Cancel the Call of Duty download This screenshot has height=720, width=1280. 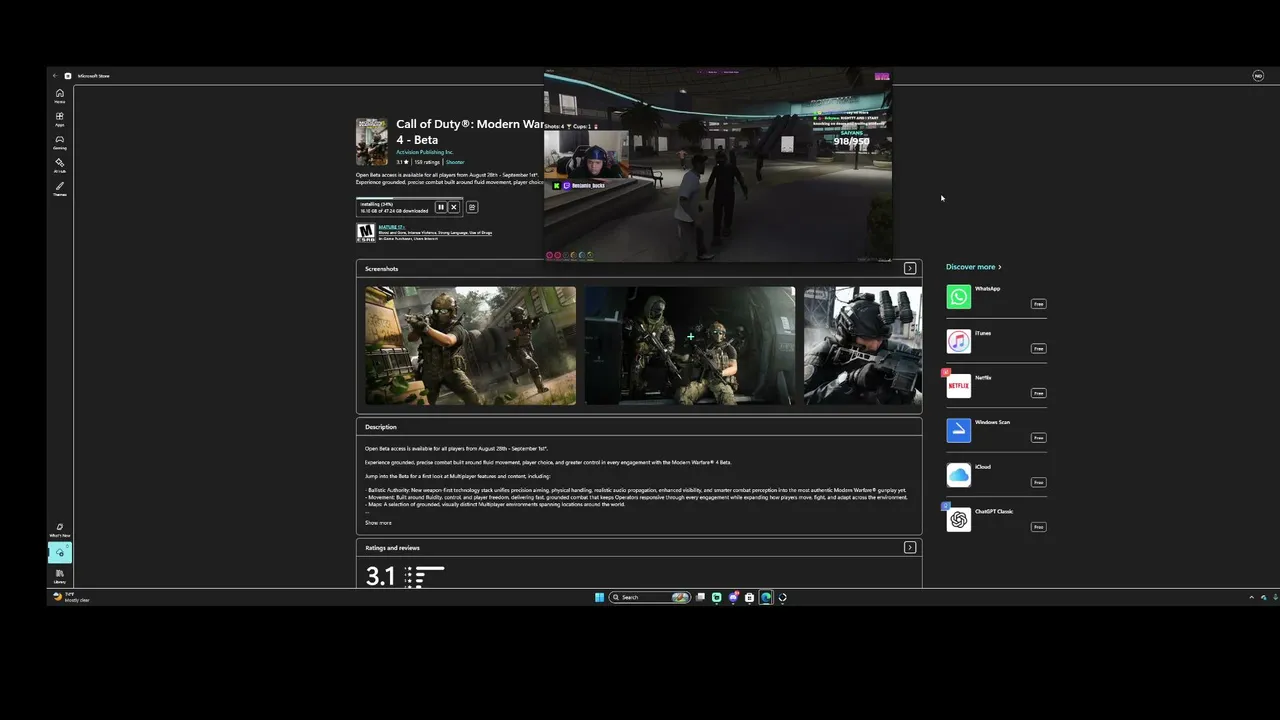point(453,207)
